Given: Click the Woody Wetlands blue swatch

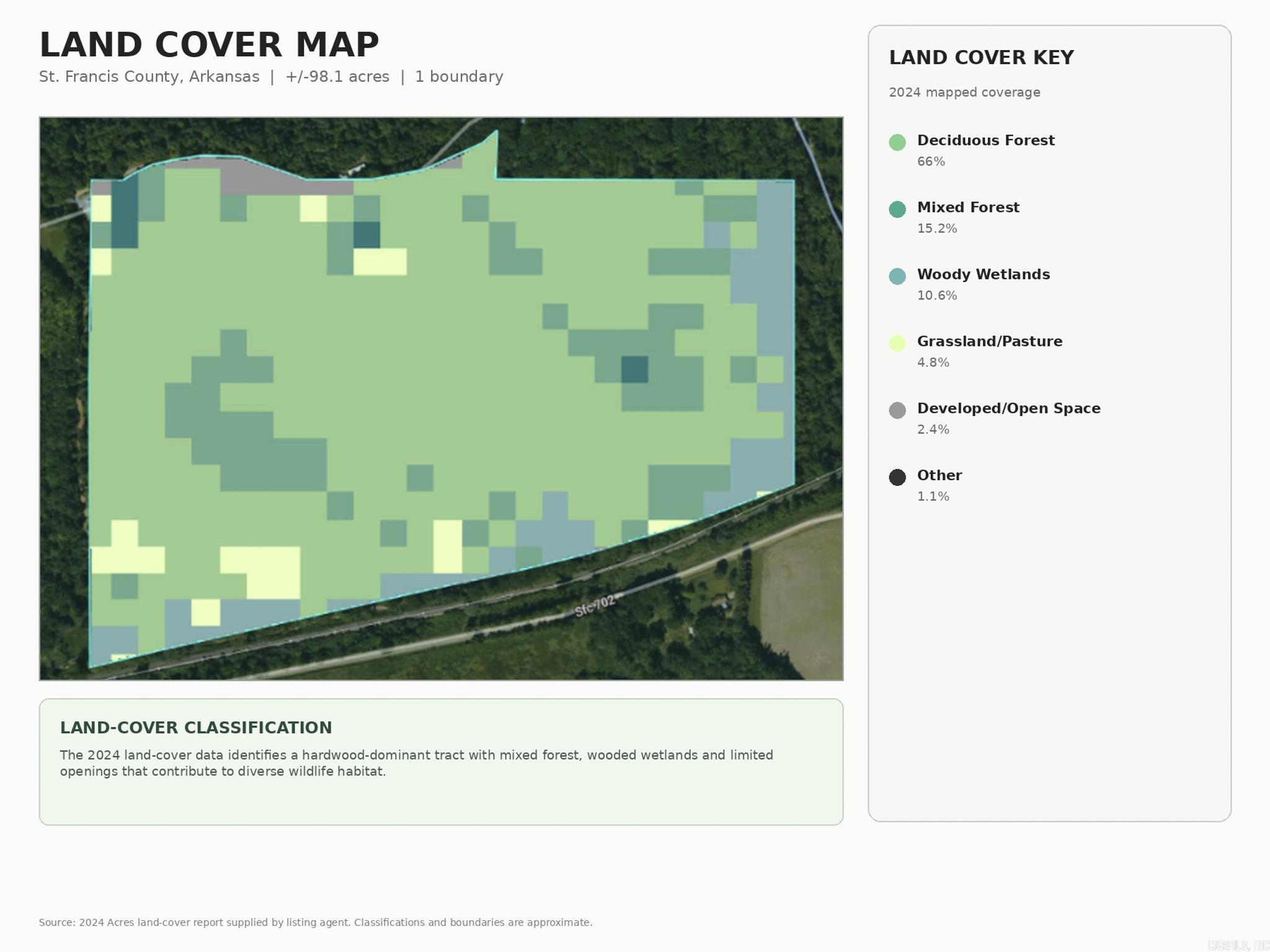Looking at the screenshot, I should tap(897, 276).
